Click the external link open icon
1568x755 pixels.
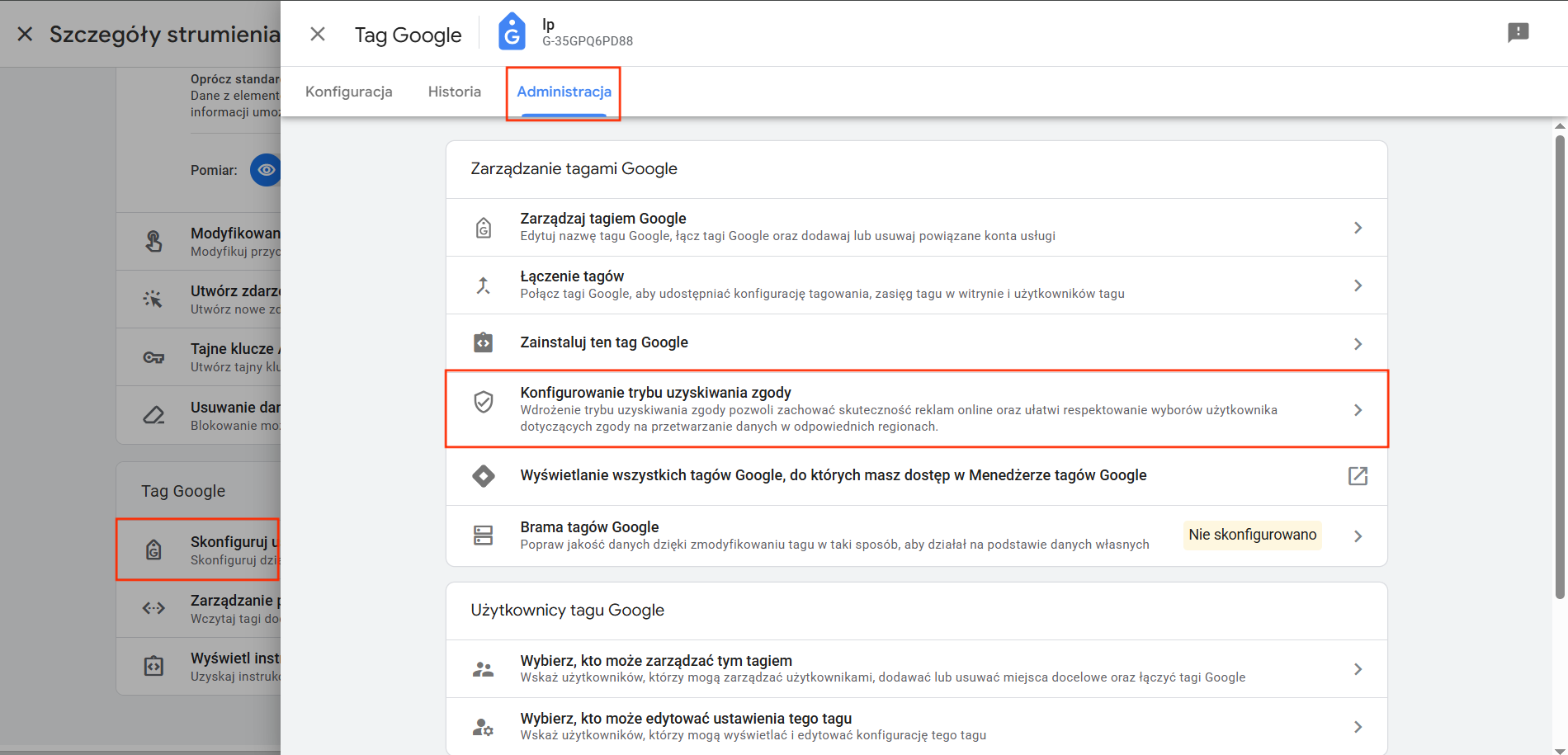(1358, 476)
